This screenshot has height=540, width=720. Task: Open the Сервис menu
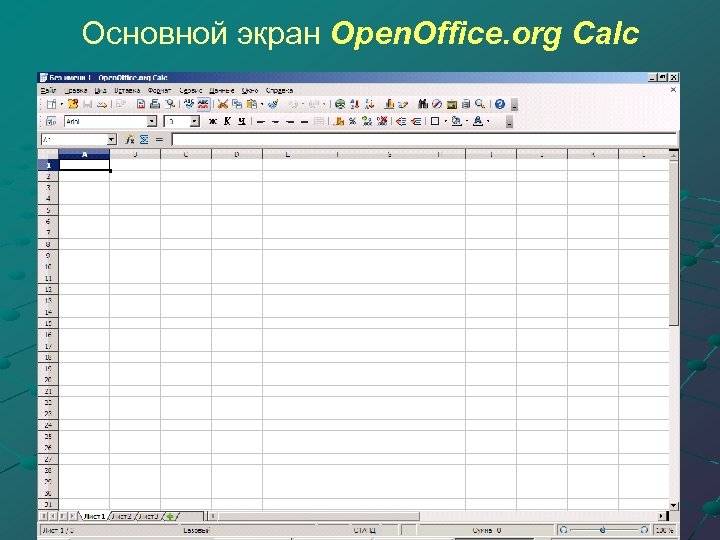[191, 90]
